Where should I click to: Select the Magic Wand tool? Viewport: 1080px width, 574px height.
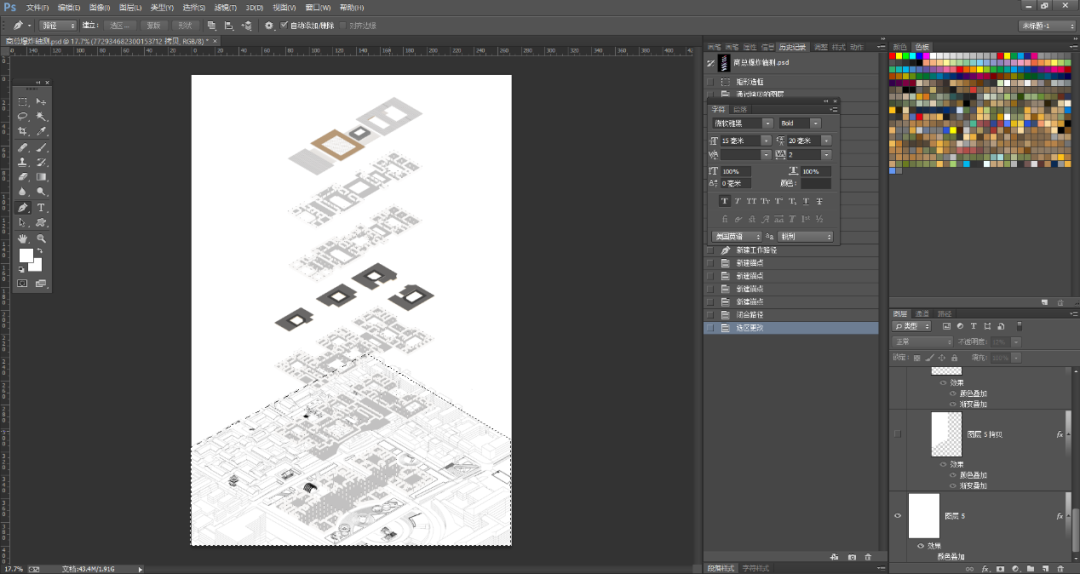click(x=41, y=116)
